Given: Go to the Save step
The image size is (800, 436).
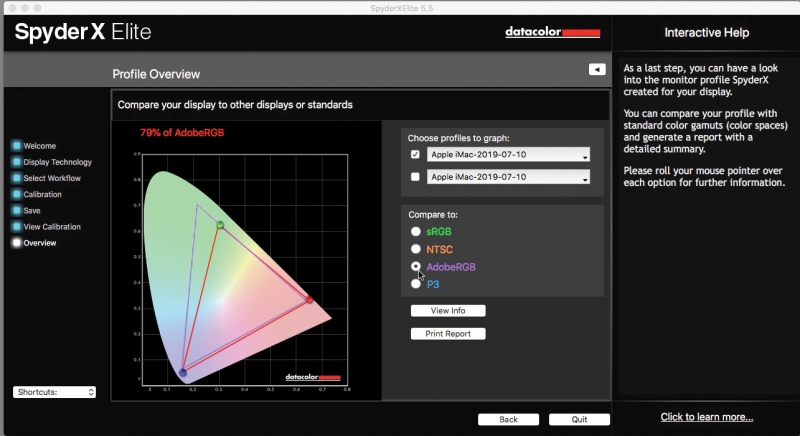Looking at the screenshot, I should coord(32,211).
